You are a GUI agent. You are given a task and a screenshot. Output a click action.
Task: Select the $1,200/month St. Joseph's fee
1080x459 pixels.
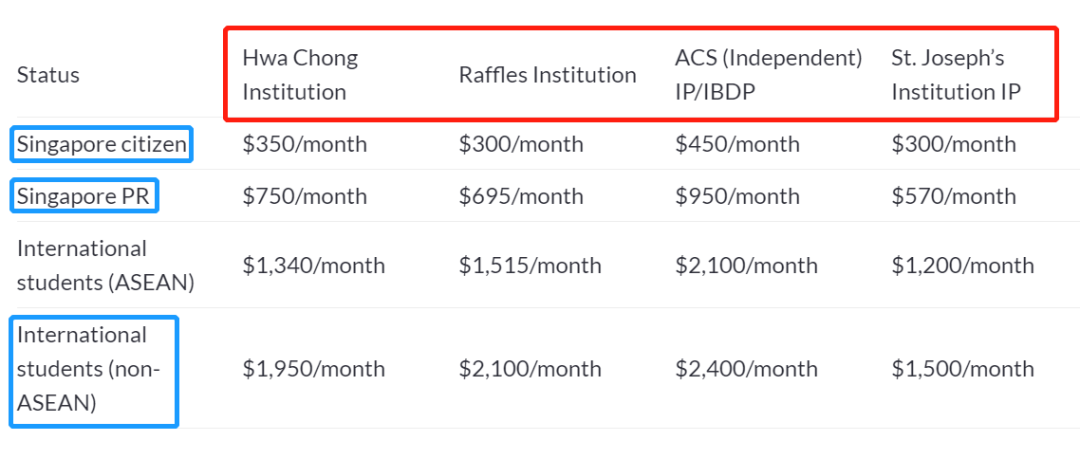(962, 265)
